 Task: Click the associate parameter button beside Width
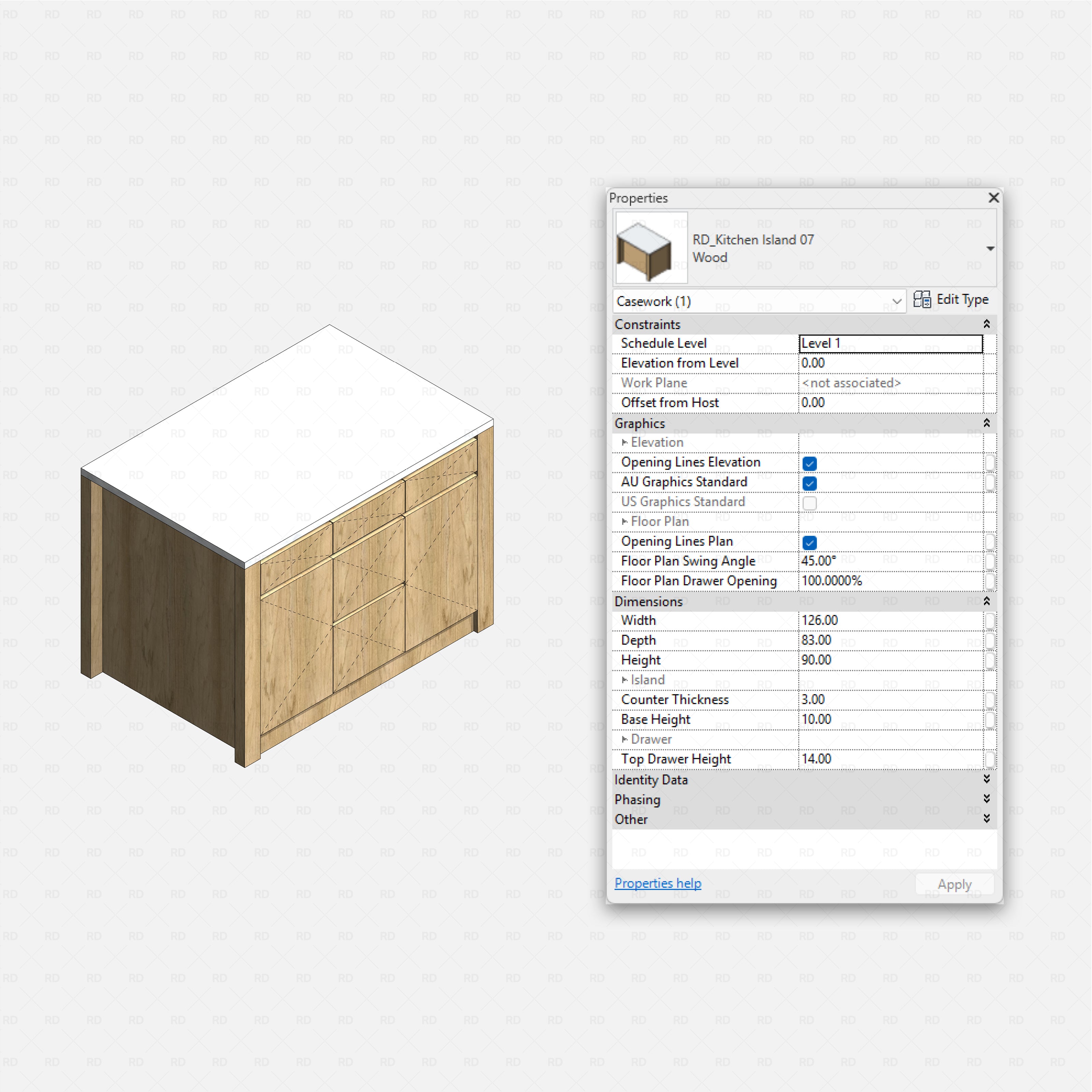click(991, 621)
